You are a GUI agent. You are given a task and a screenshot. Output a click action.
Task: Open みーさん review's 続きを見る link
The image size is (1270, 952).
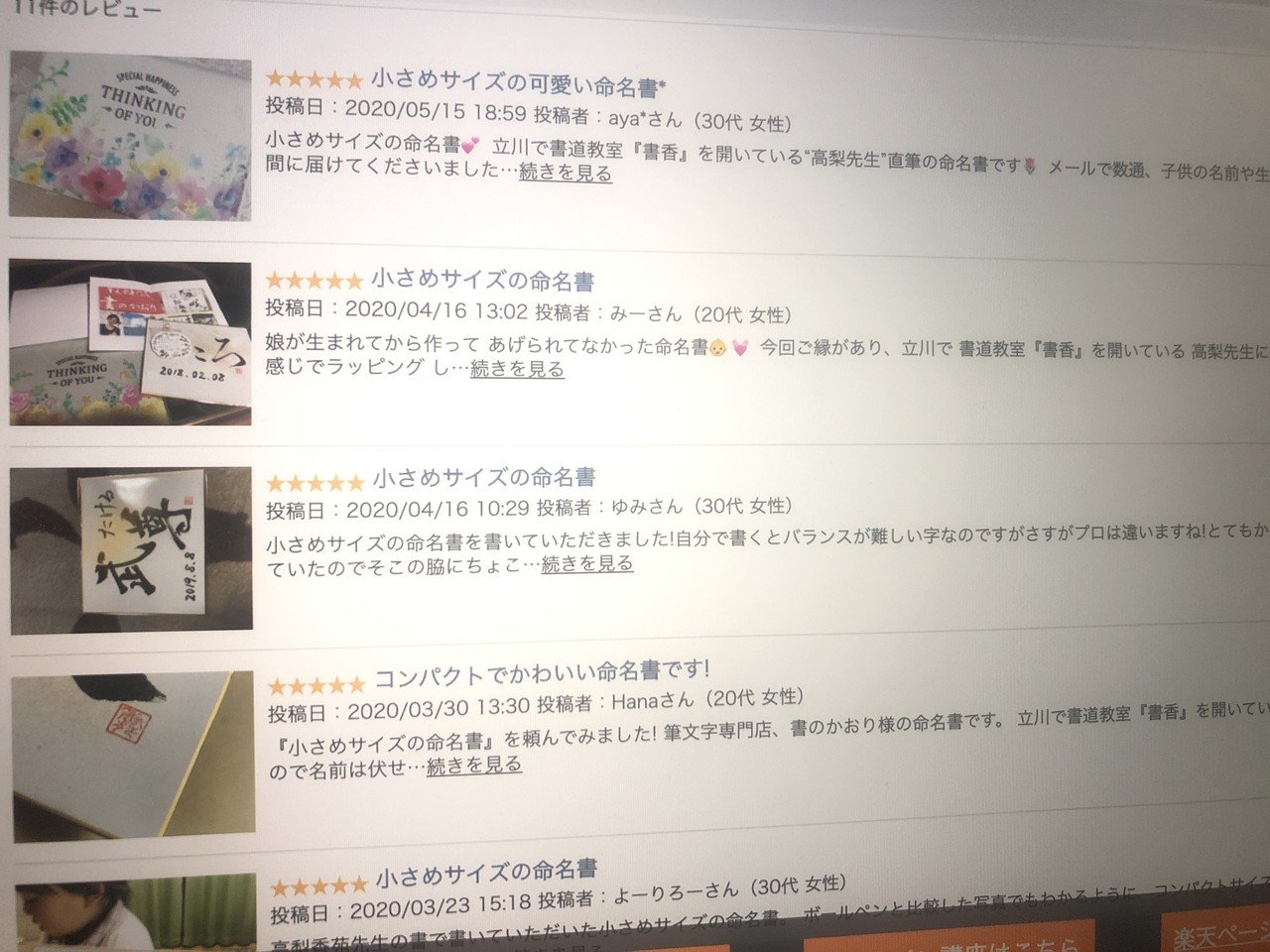click(x=517, y=369)
